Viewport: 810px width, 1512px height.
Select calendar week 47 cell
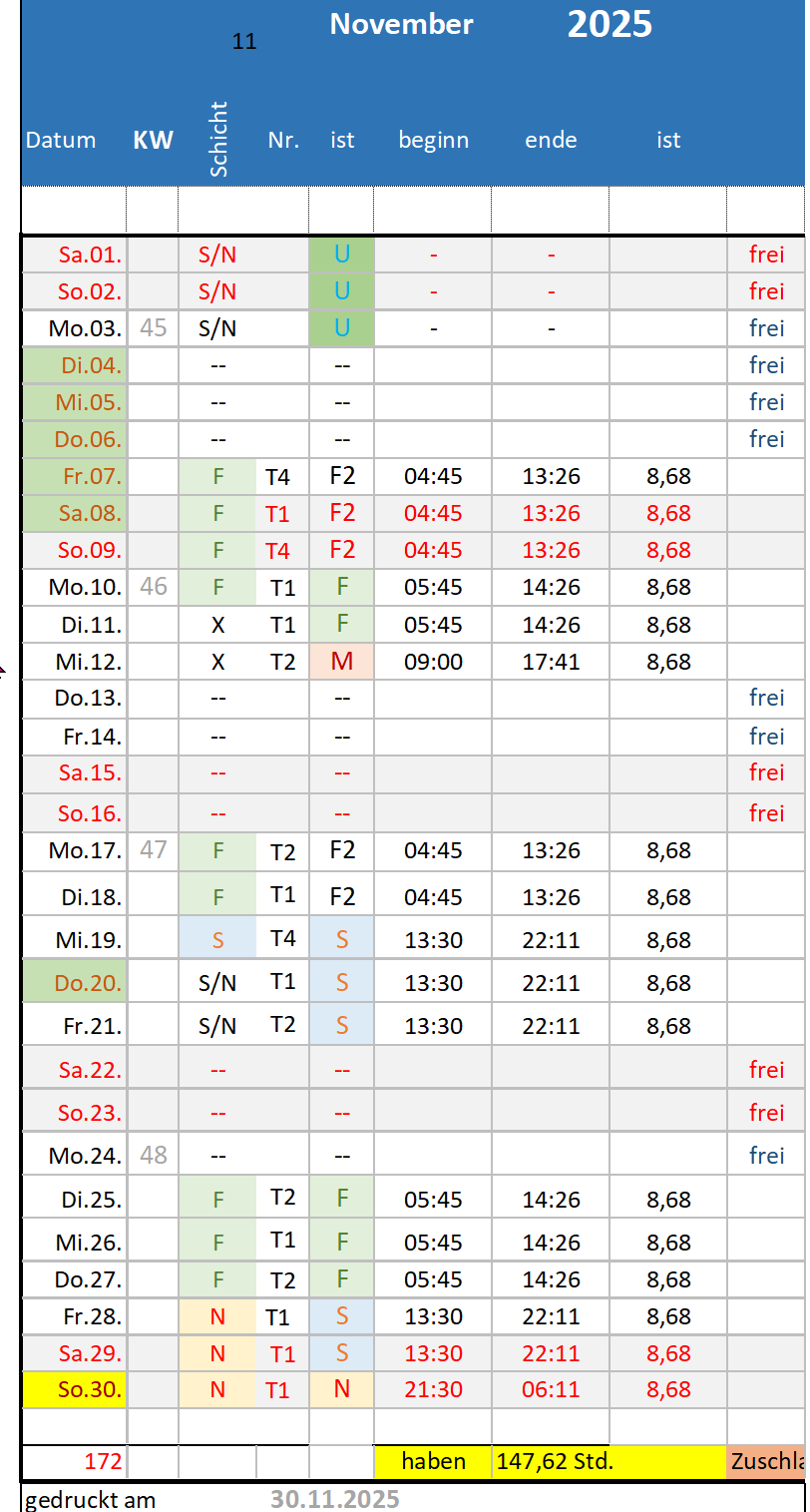coord(153,851)
